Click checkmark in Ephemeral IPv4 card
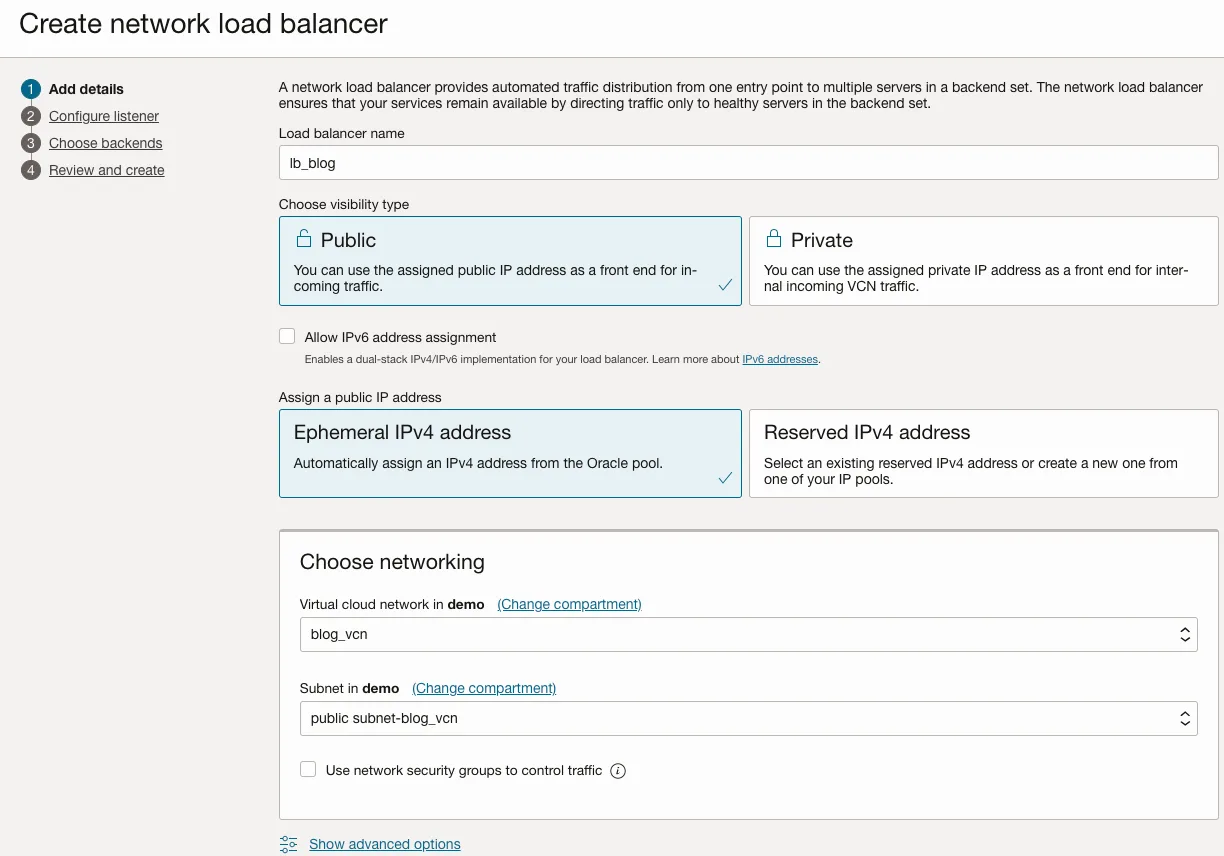The height and width of the screenshot is (856, 1224). coord(725,478)
